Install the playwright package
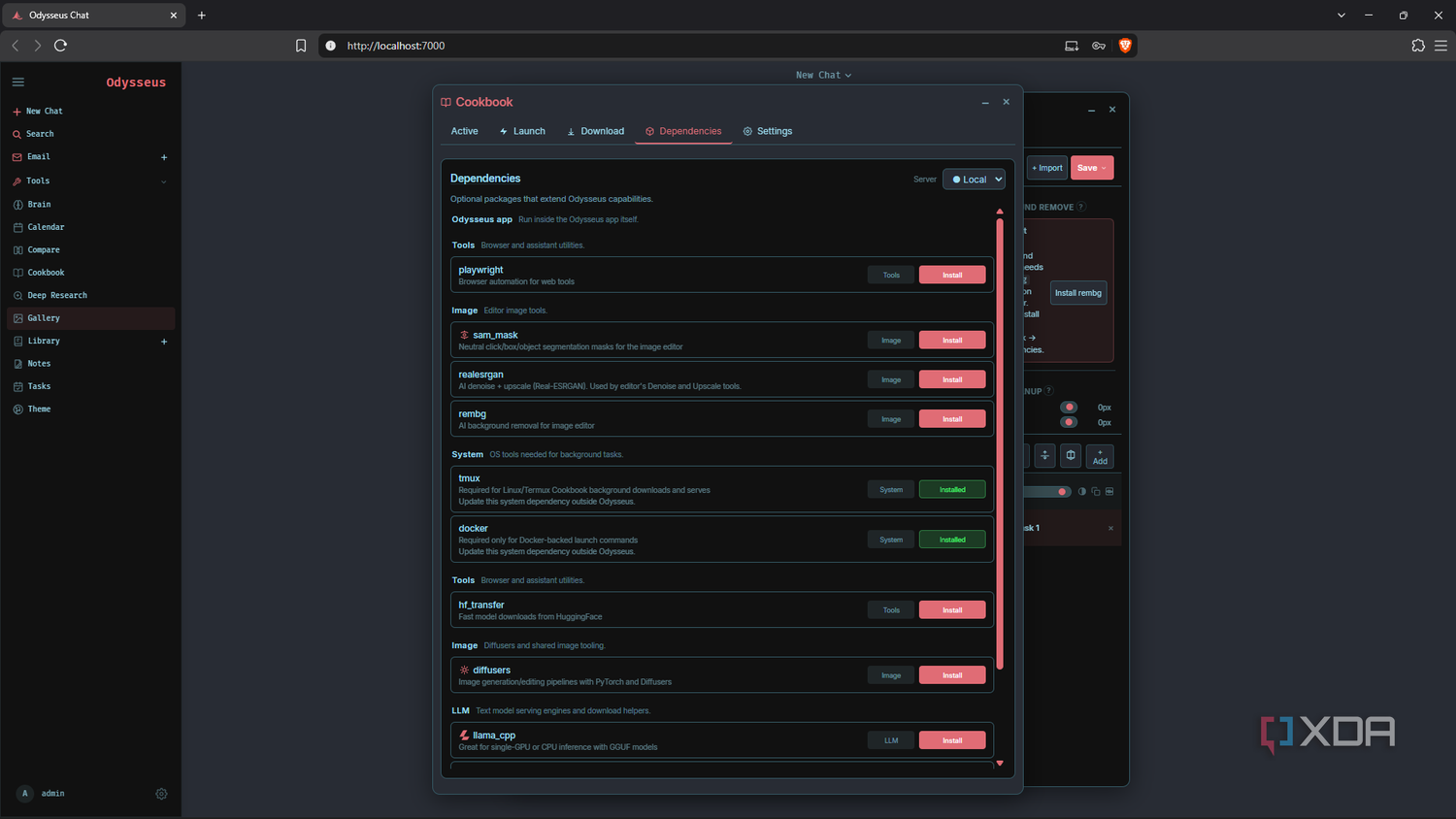Image resolution: width=1456 pixels, height=819 pixels. point(952,275)
